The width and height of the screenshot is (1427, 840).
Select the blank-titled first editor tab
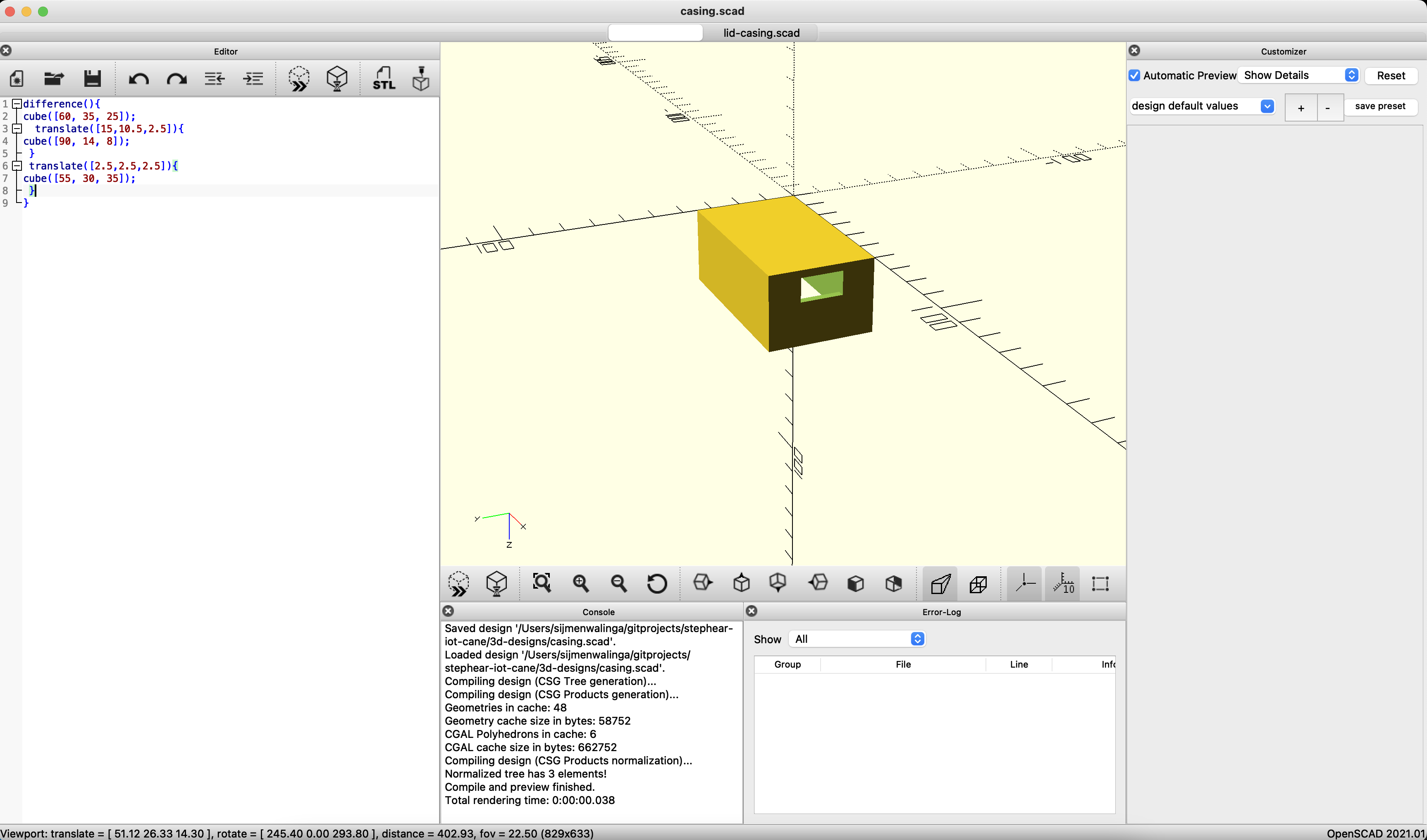pyautogui.click(x=655, y=33)
